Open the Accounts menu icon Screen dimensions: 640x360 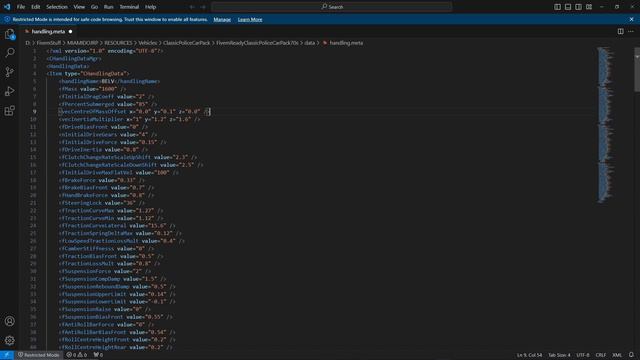pyautogui.click(x=9, y=321)
